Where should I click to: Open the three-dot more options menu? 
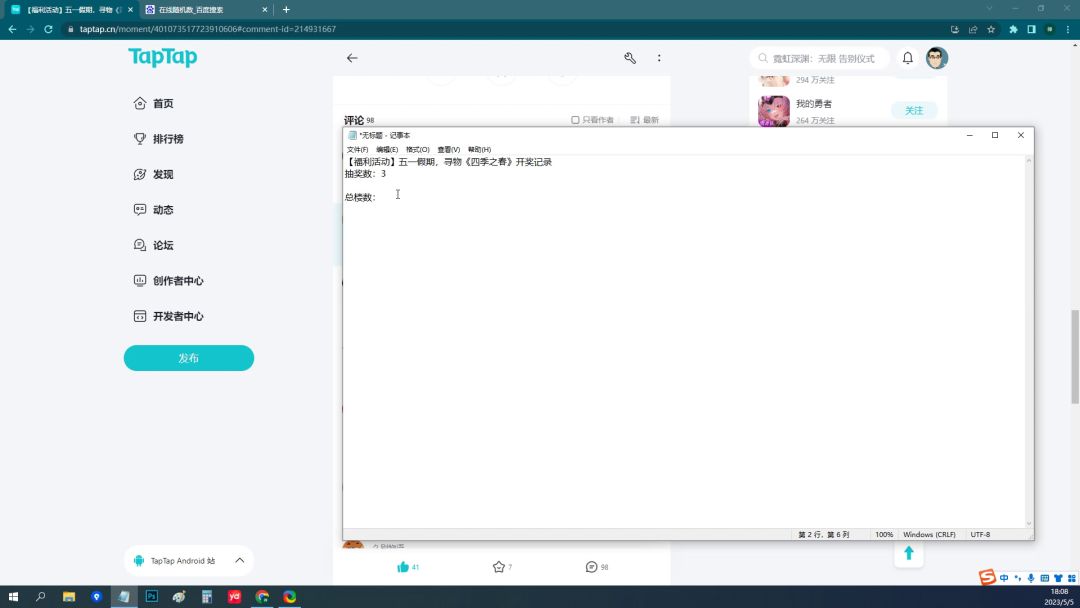(659, 58)
